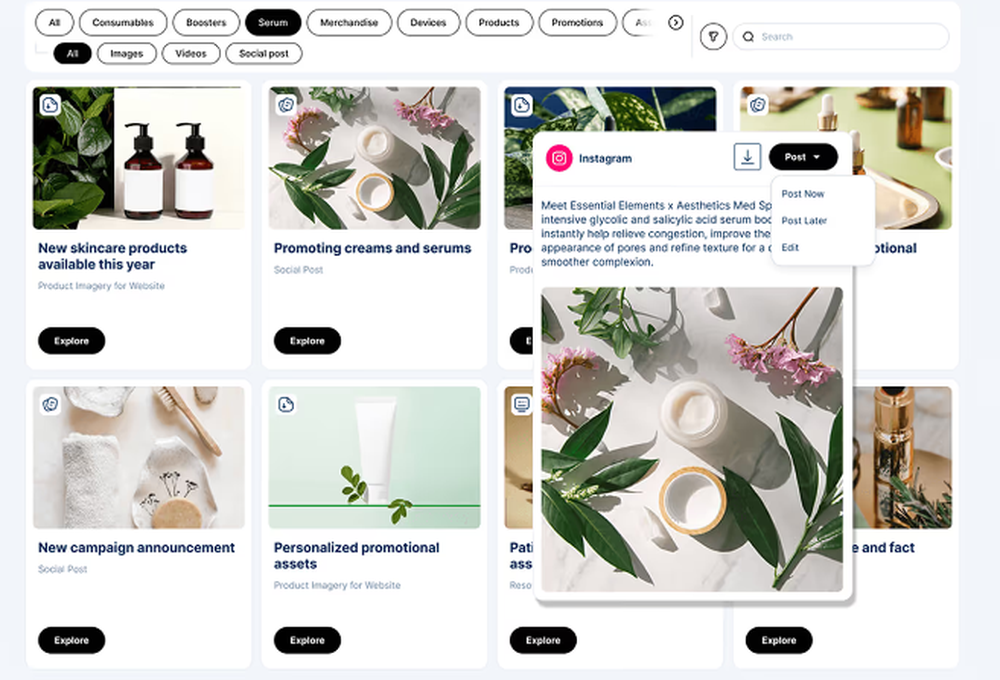This screenshot has height=680, width=1000.
Task: Click the search magnifier icon
Action: [748, 36]
